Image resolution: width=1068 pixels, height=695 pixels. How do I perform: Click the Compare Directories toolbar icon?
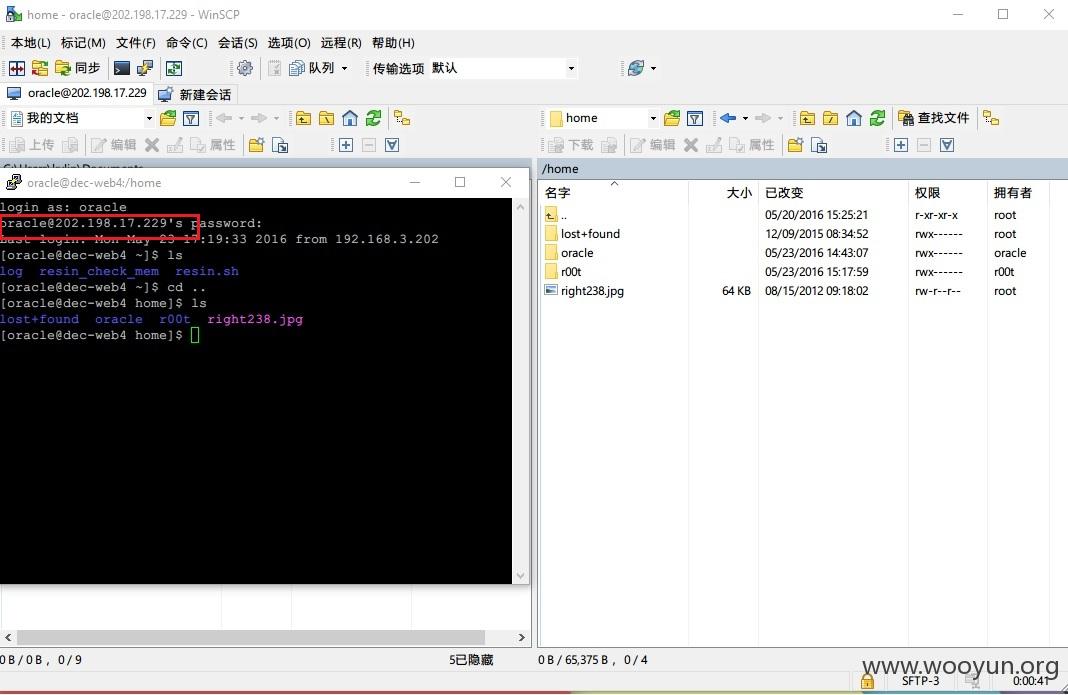point(16,68)
